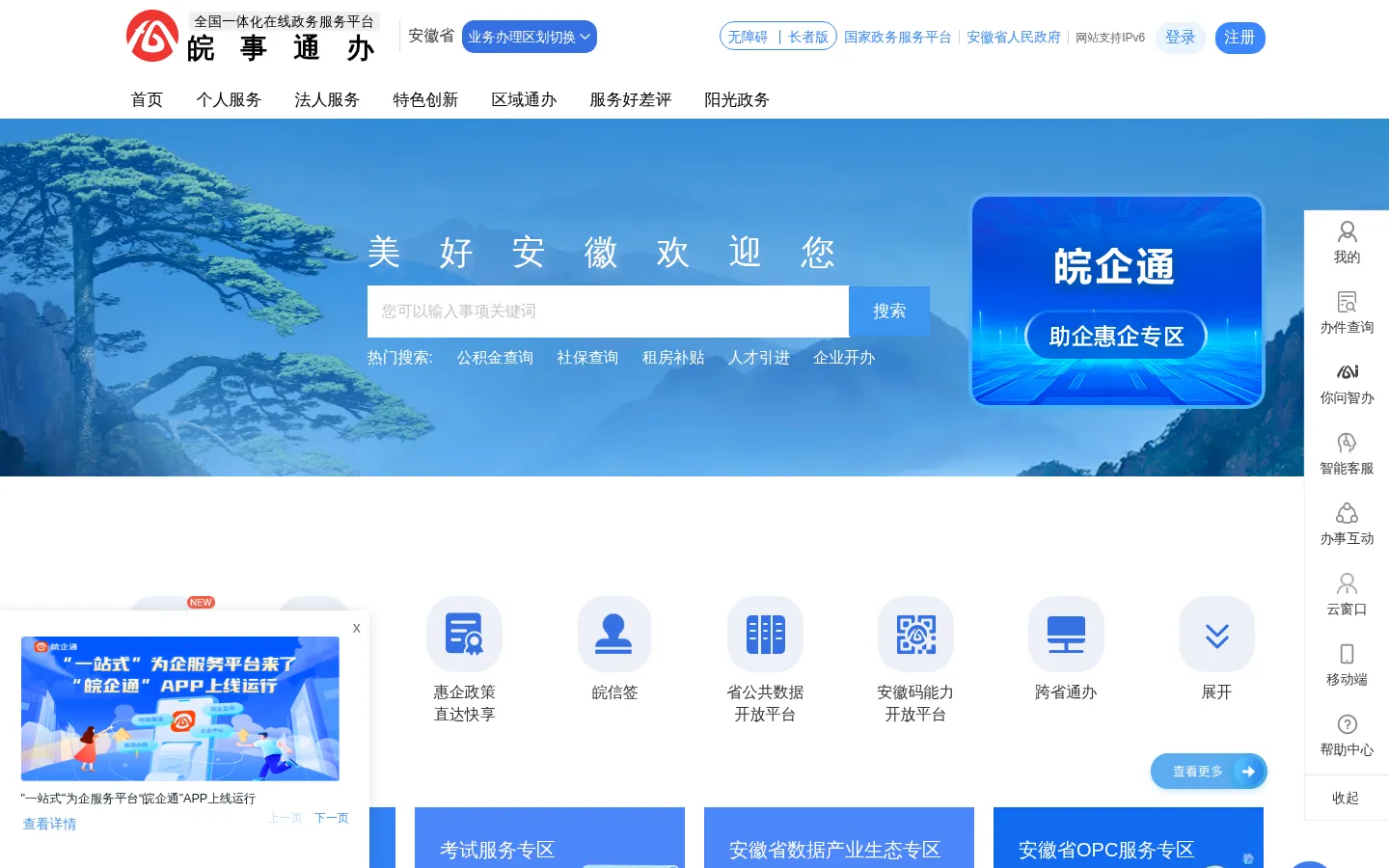Open 特色创新 menu

coord(425,99)
